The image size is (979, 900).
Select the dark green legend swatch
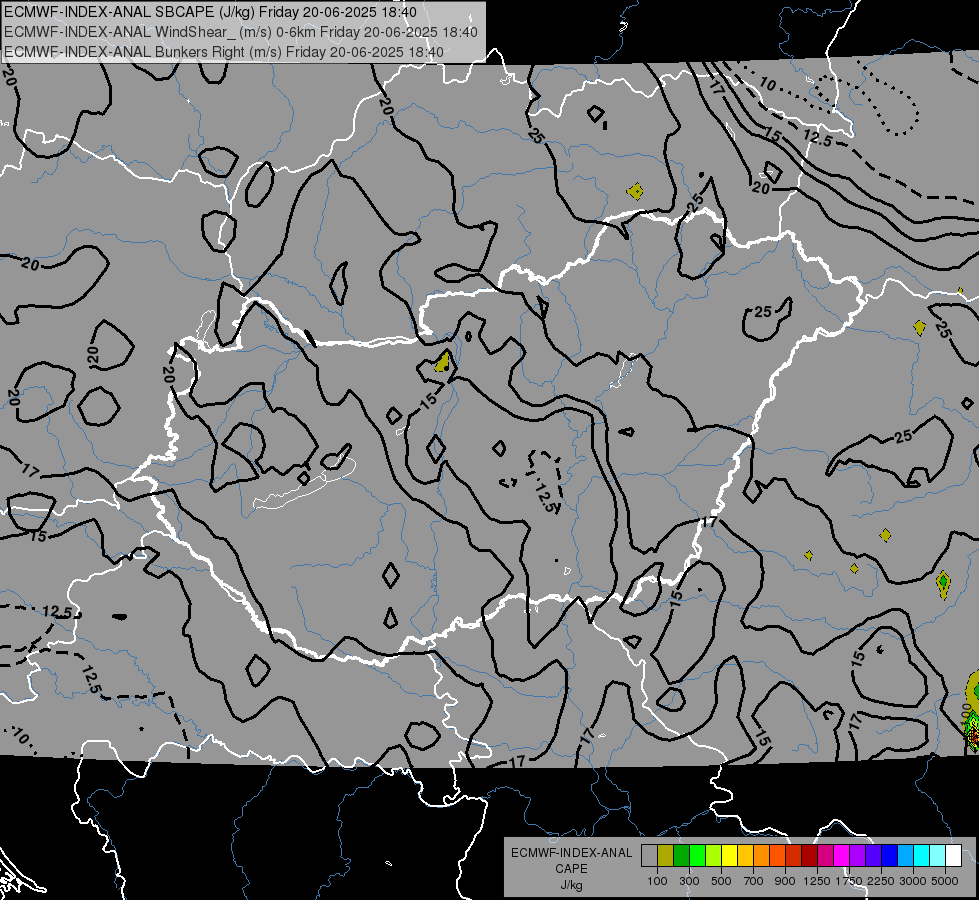tap(681, 856)
